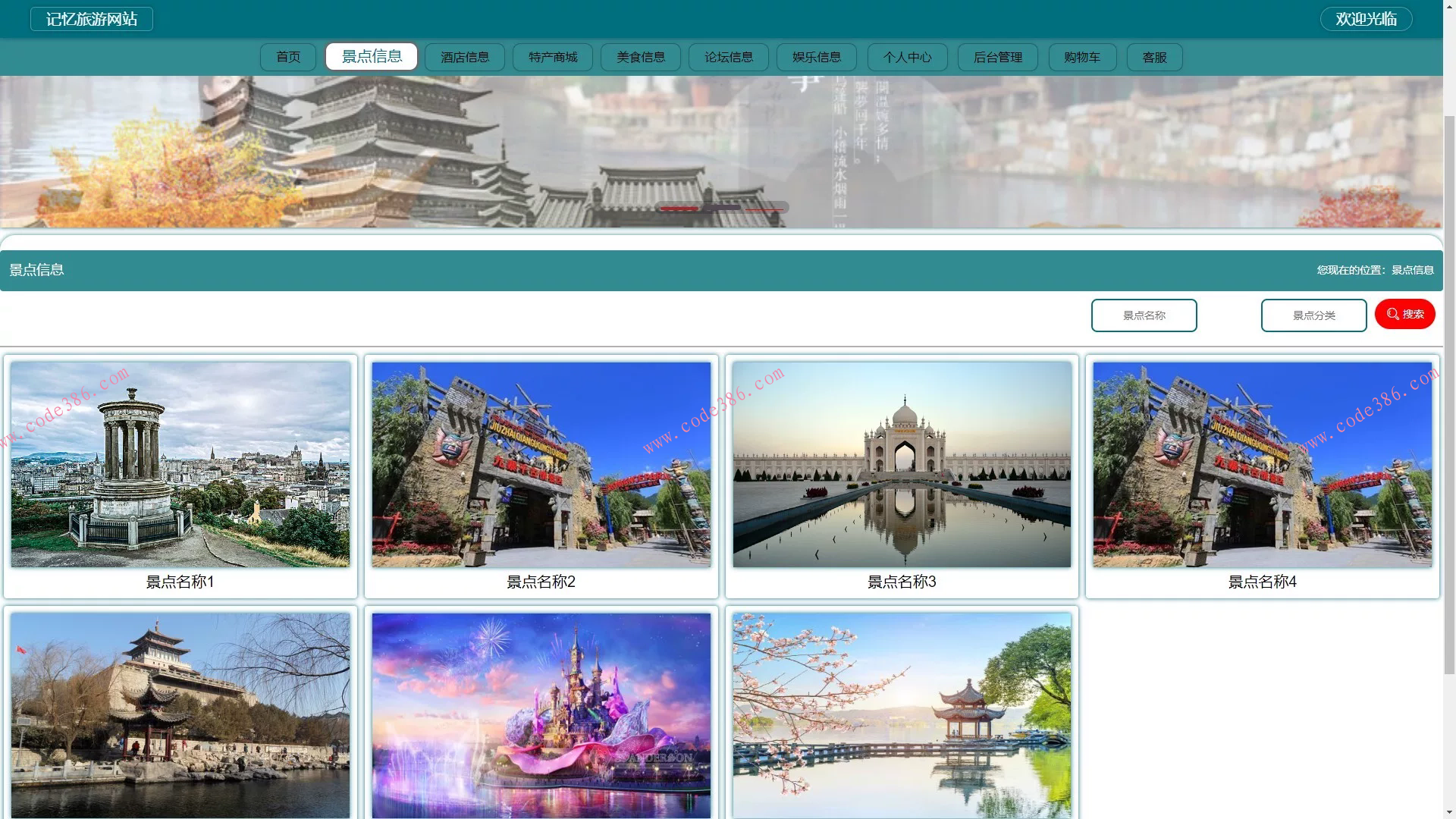Viewport: 1456px width, 819px height.
Task: Click the 景点名称2 title link
Action: point(541,582)
